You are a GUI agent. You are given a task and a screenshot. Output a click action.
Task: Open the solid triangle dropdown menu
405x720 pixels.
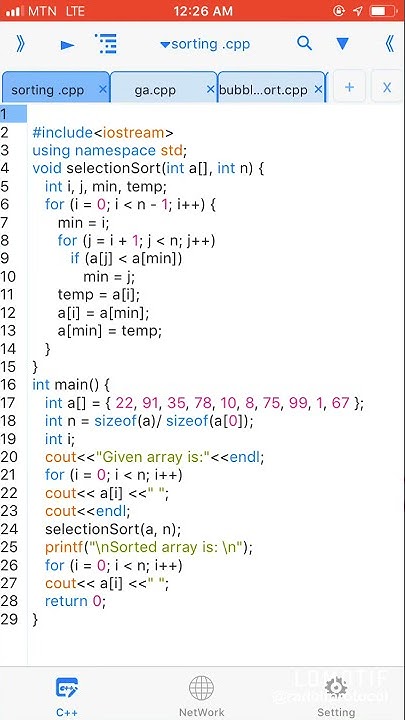pos(343,44)
